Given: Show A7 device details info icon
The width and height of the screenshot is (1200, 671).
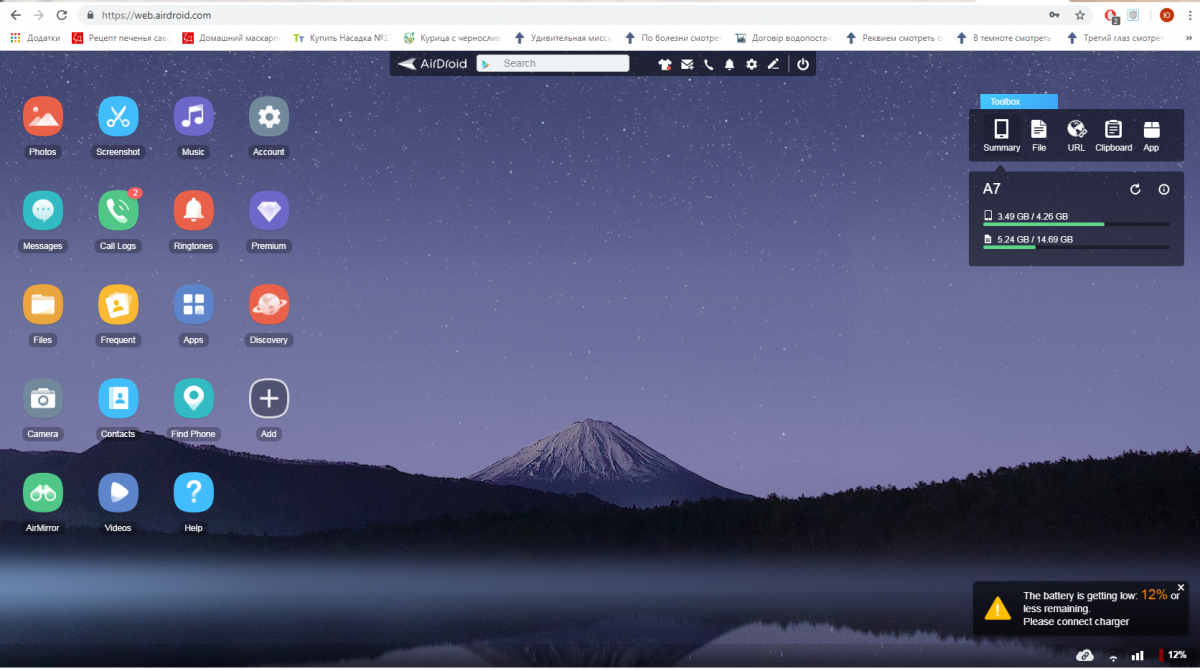Looking at the screenshot, I should point(1164,189).
